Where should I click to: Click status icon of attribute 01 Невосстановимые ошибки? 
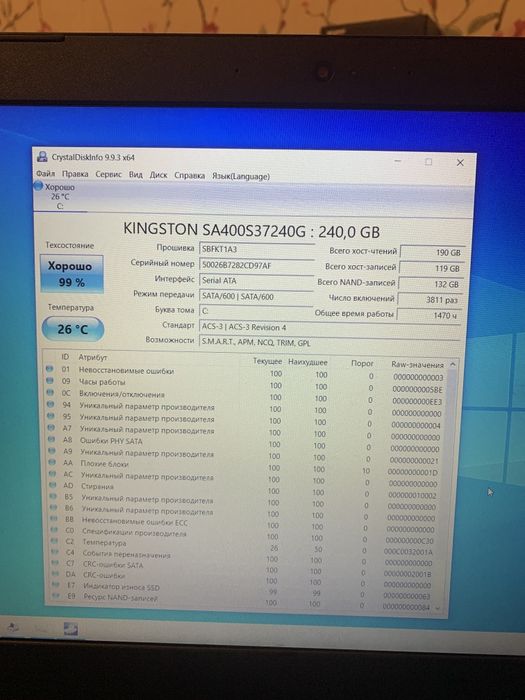click(50, 368)
